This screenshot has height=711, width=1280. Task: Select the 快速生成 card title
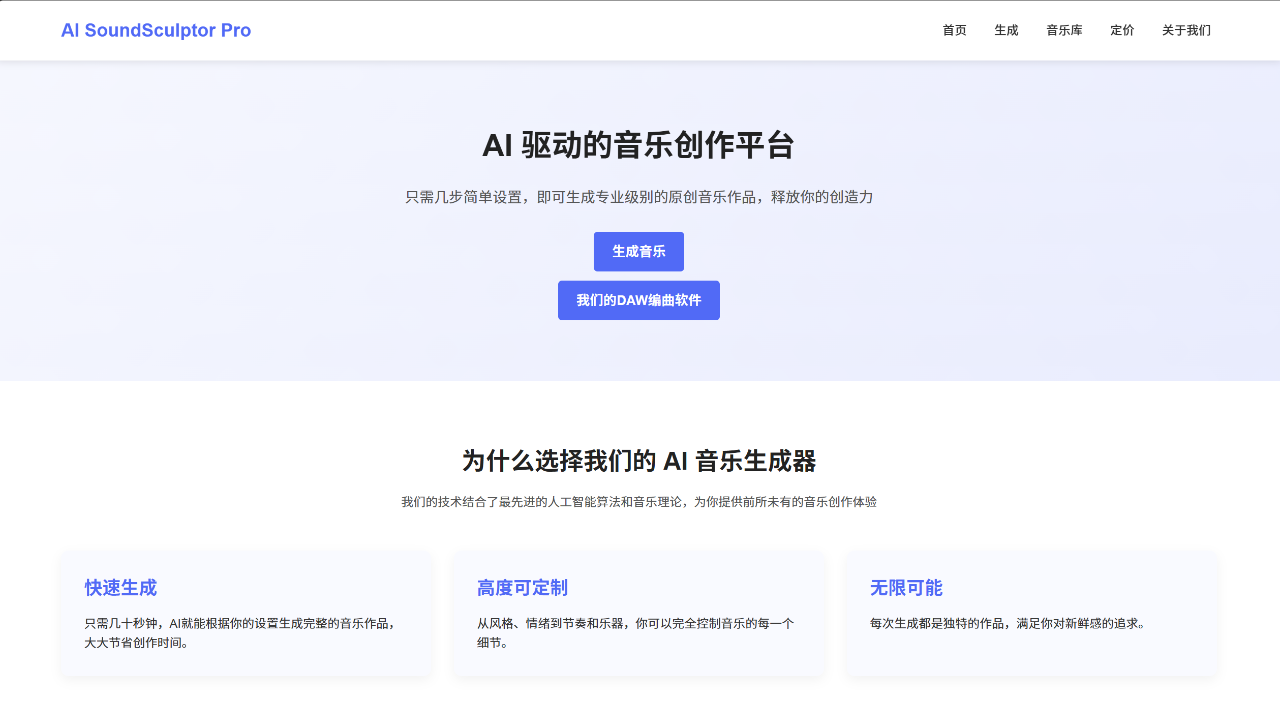pos(121,588)
